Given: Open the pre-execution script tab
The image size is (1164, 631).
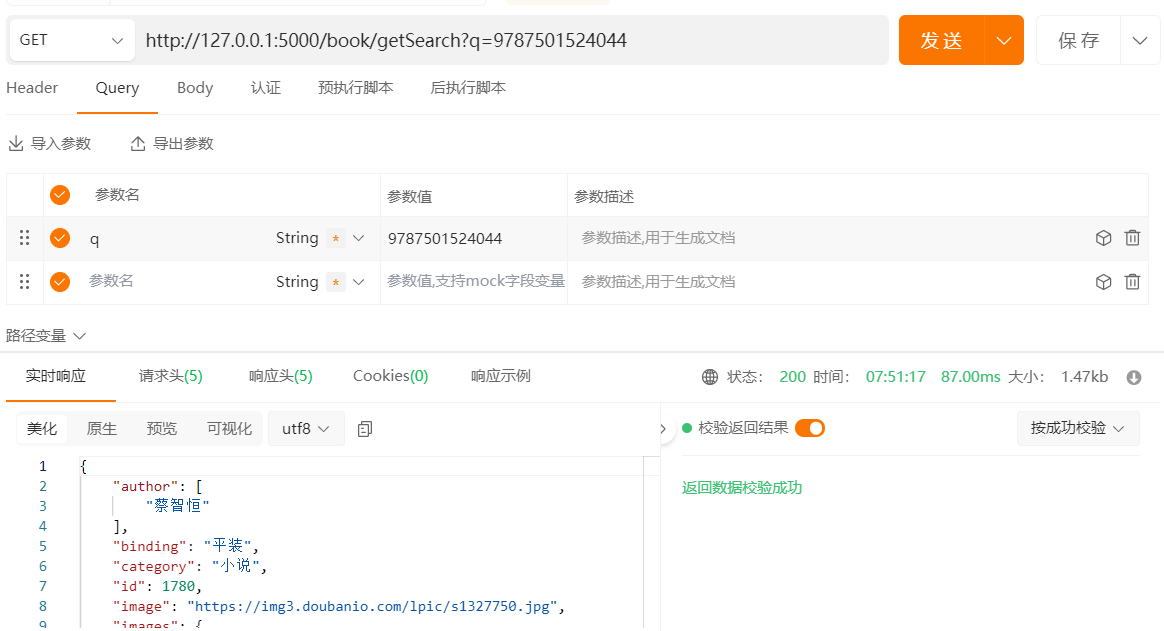Looking at the screenshot, I should click(356, 88).
